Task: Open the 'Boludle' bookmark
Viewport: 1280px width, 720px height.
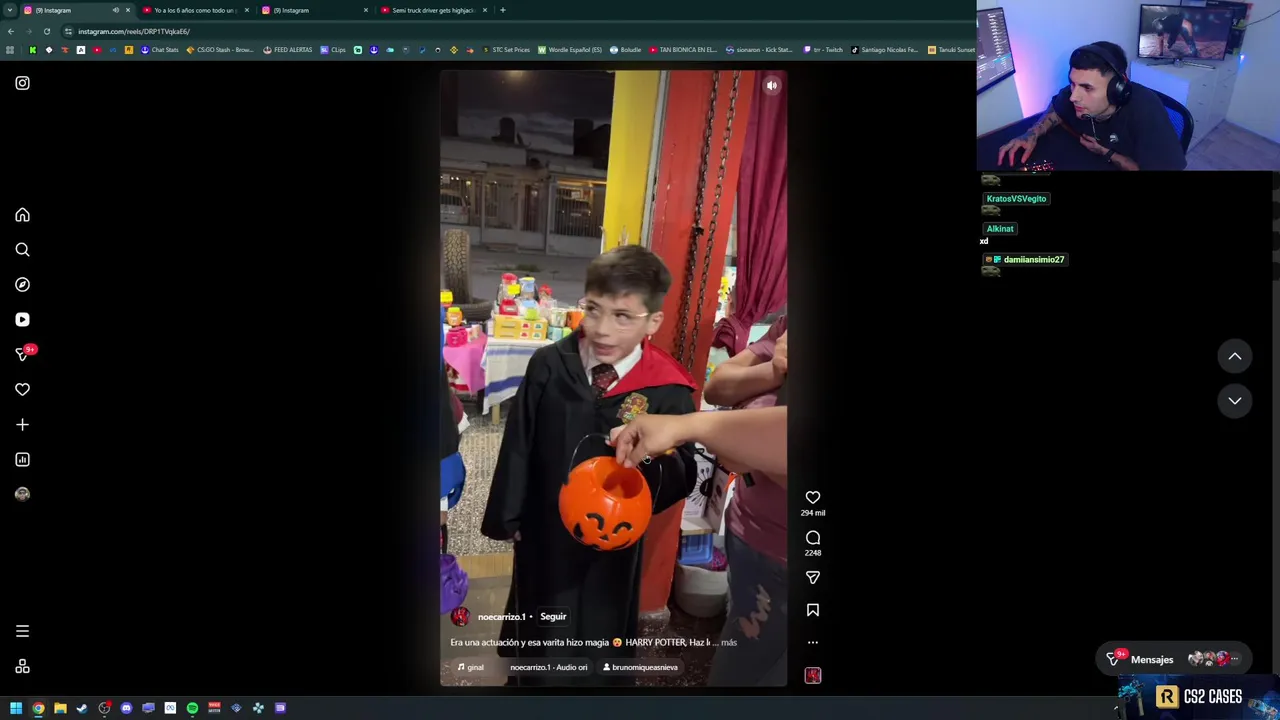Action: 625,50
